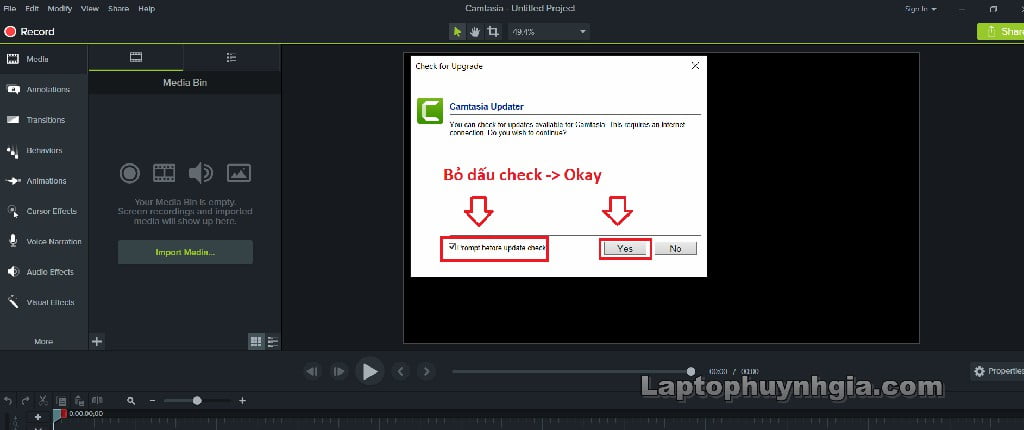Click the previous frame playback button
Screen dimensions: 1024x430
(312, 372)
